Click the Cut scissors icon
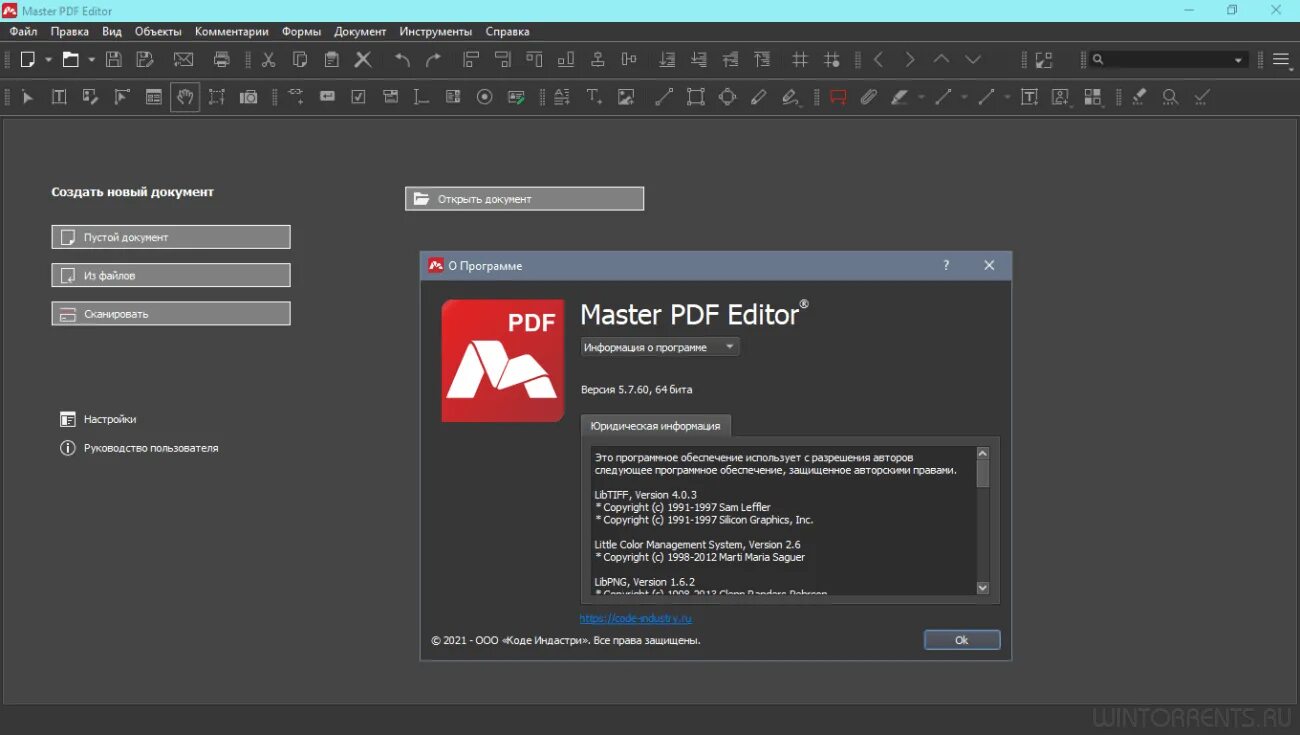The width and height of the screenshot is (1300, 735). point(268,60)
